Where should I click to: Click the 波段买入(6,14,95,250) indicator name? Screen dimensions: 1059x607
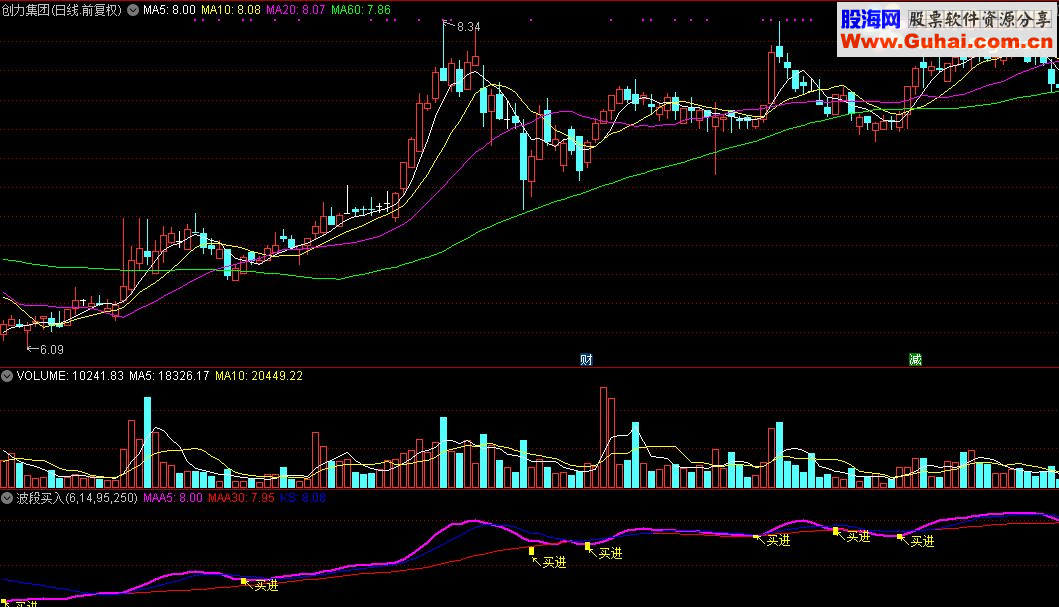[77, 498]
